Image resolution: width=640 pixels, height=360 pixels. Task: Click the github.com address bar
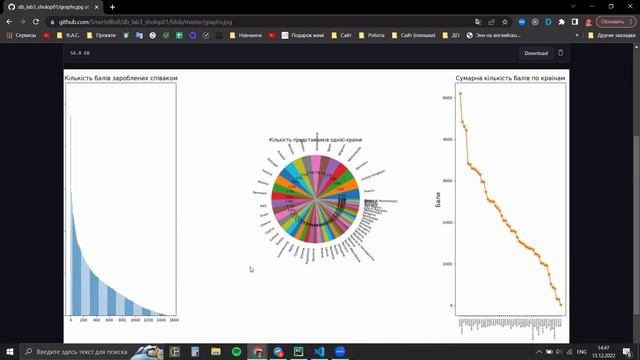(x=261, y=22)
